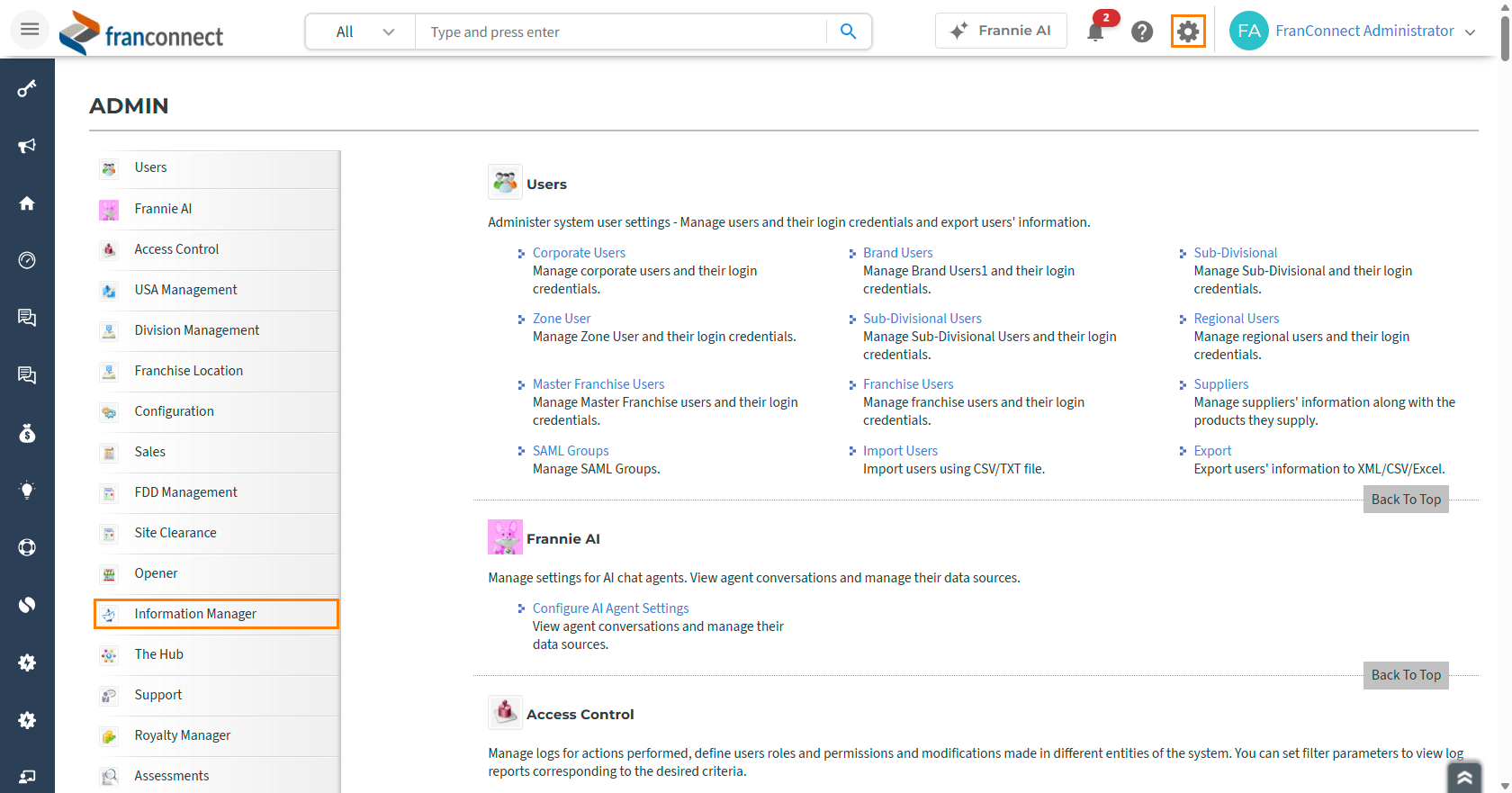The image size is (1512, 793).
Task: Open the Suppliers link
Action: click(1220, 384)
